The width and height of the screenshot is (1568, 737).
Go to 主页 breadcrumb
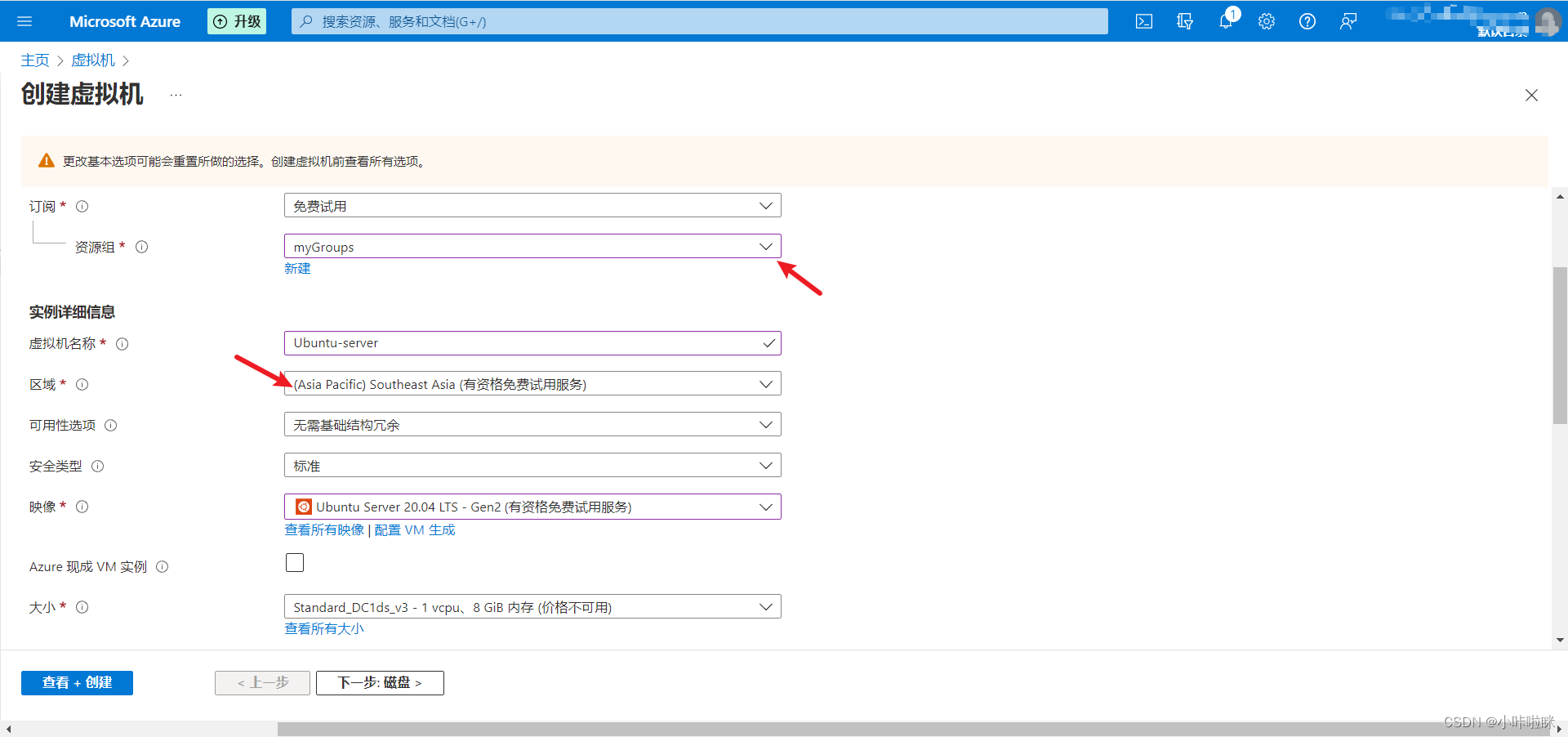click(x=35, y=60)
